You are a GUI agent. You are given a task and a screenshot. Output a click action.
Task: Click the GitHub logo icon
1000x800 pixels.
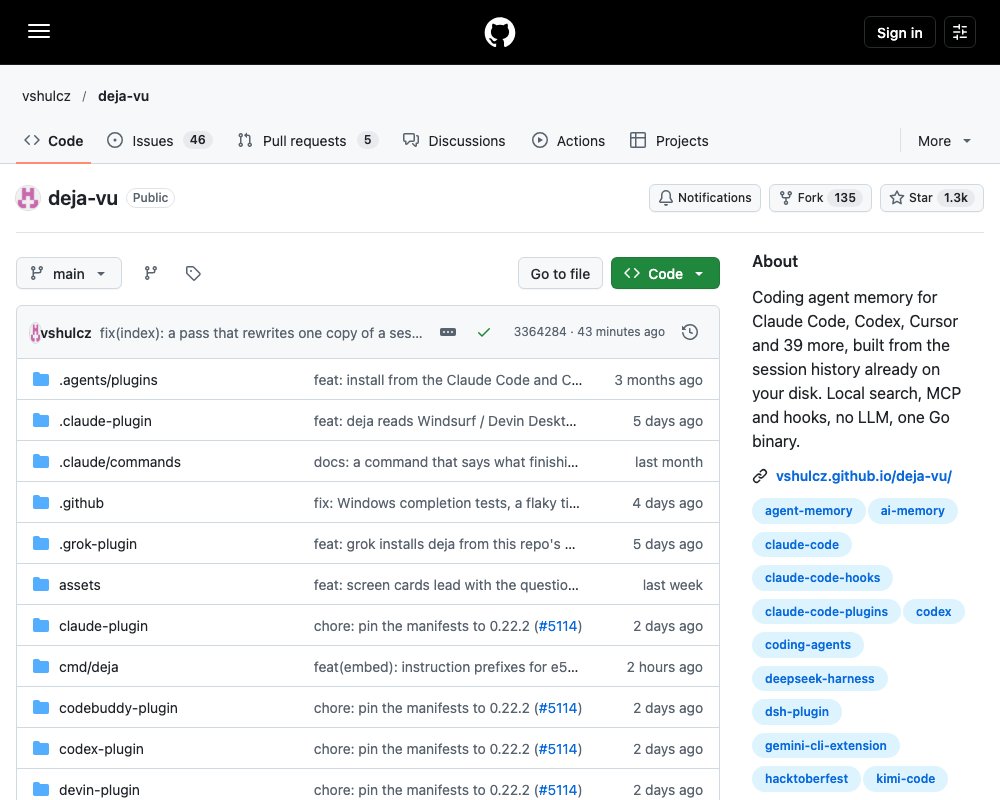[x=499, y=33]
